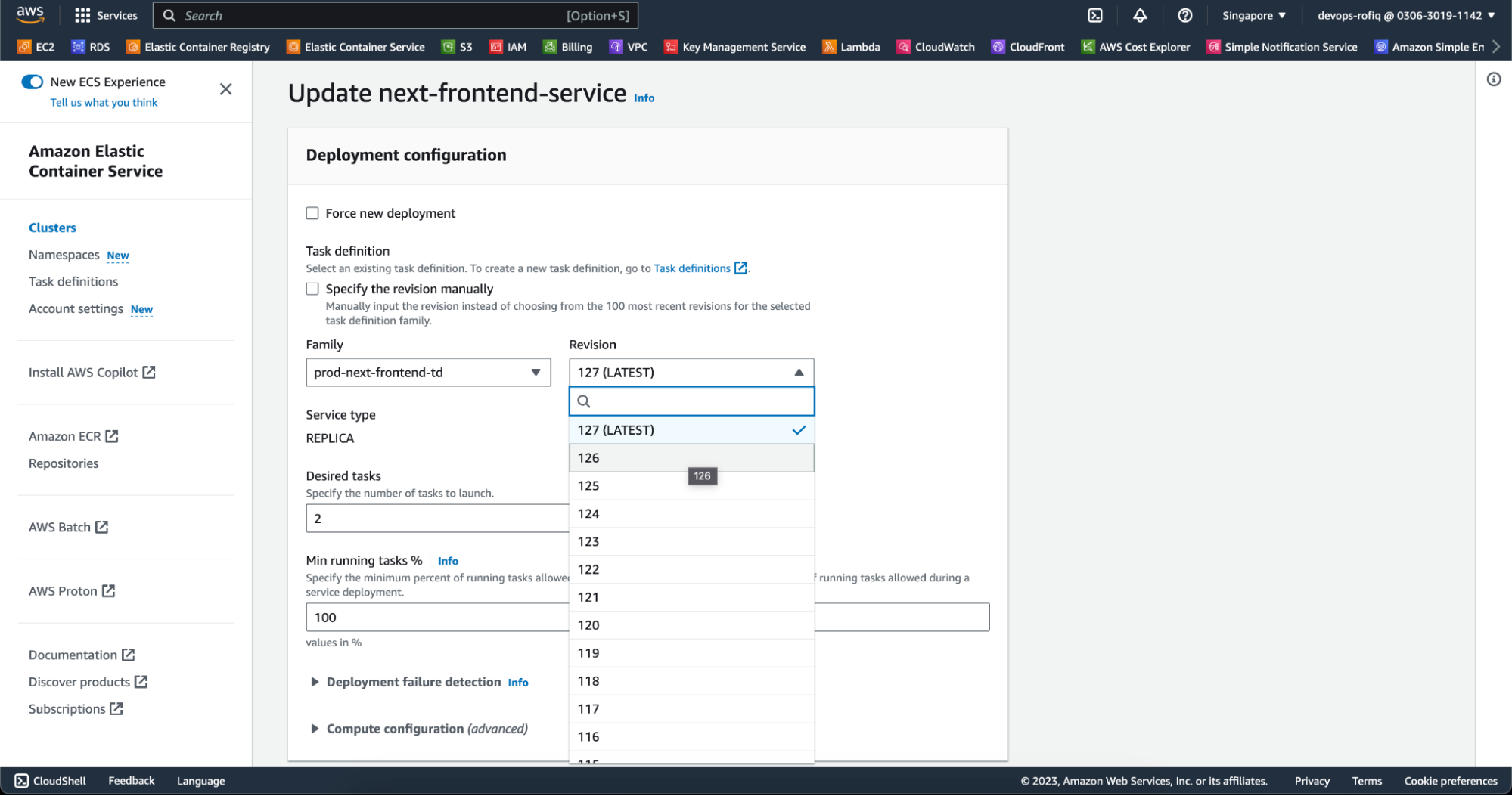
Task: Open the CloudShell icon in top bar
Action: point(1094,15)
